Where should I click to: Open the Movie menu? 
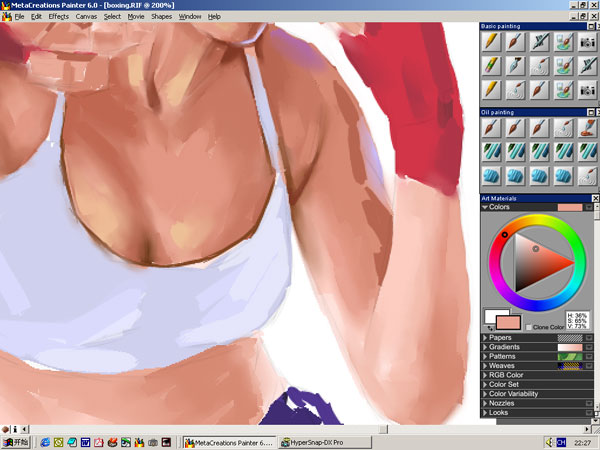coord(136,16)
